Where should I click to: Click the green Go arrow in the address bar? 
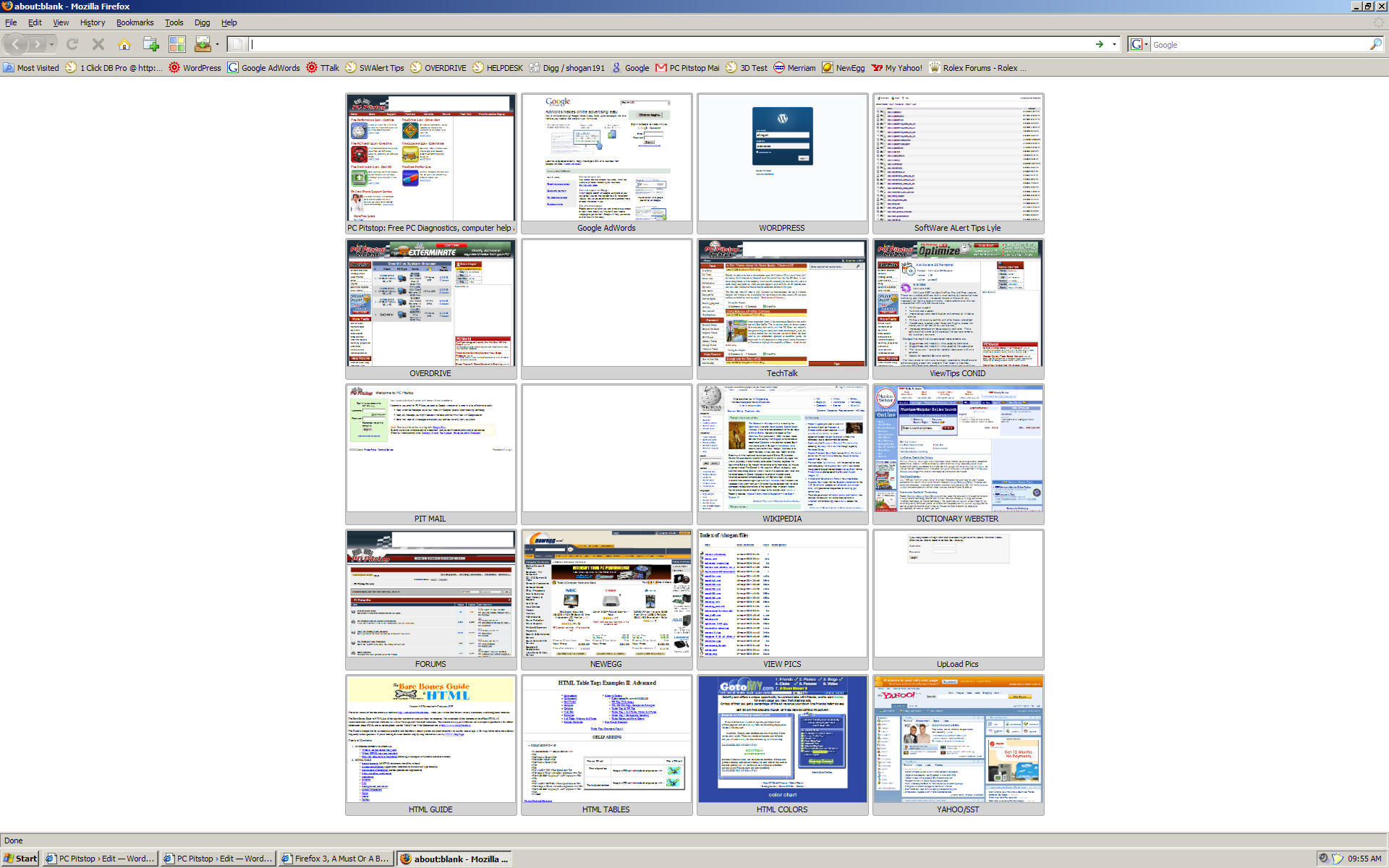[x=1100, y=45]
